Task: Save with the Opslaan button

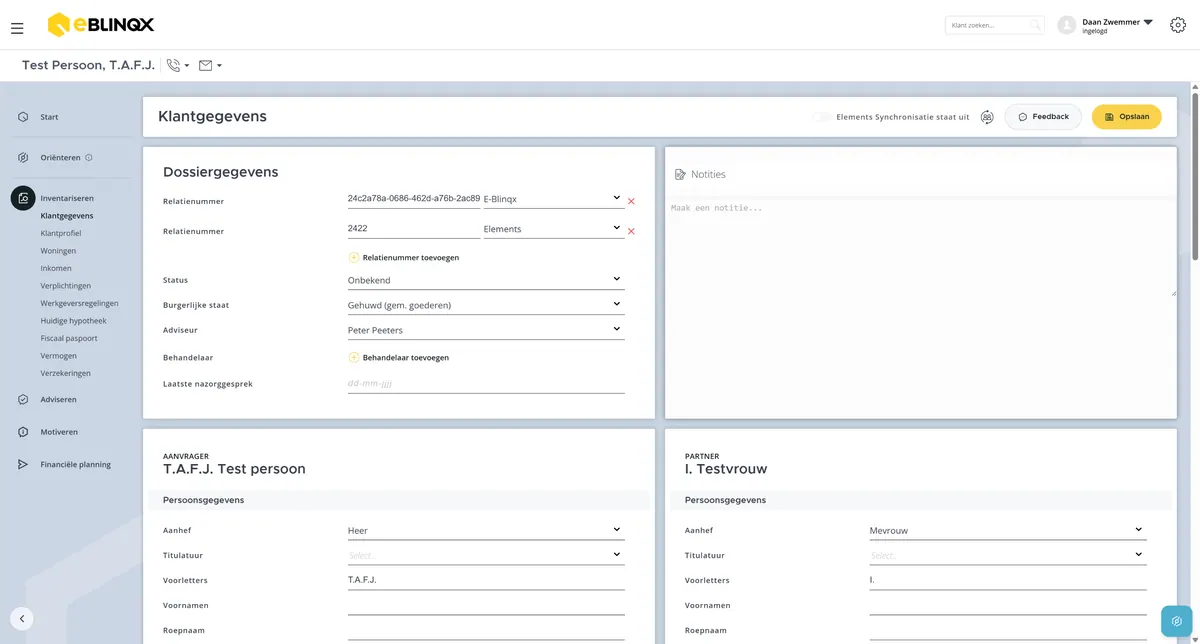Action: [x=1126, y=117]
